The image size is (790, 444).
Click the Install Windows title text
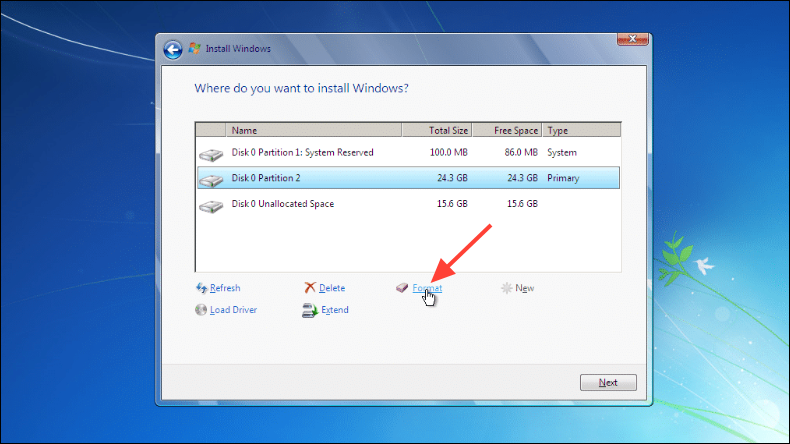238,48
